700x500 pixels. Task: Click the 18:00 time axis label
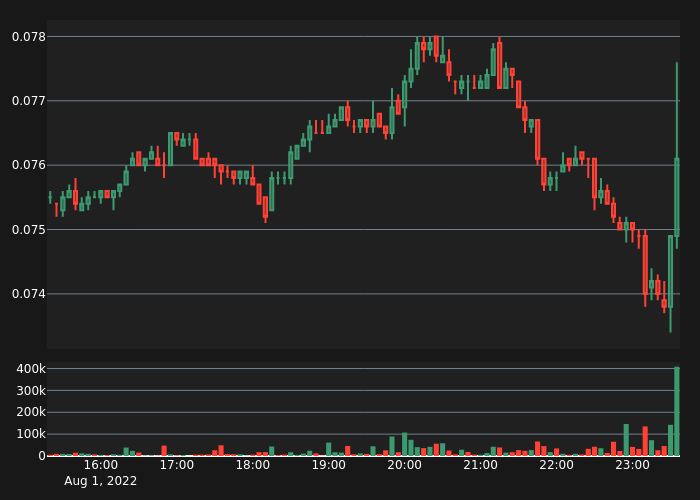tap(253, 465)
